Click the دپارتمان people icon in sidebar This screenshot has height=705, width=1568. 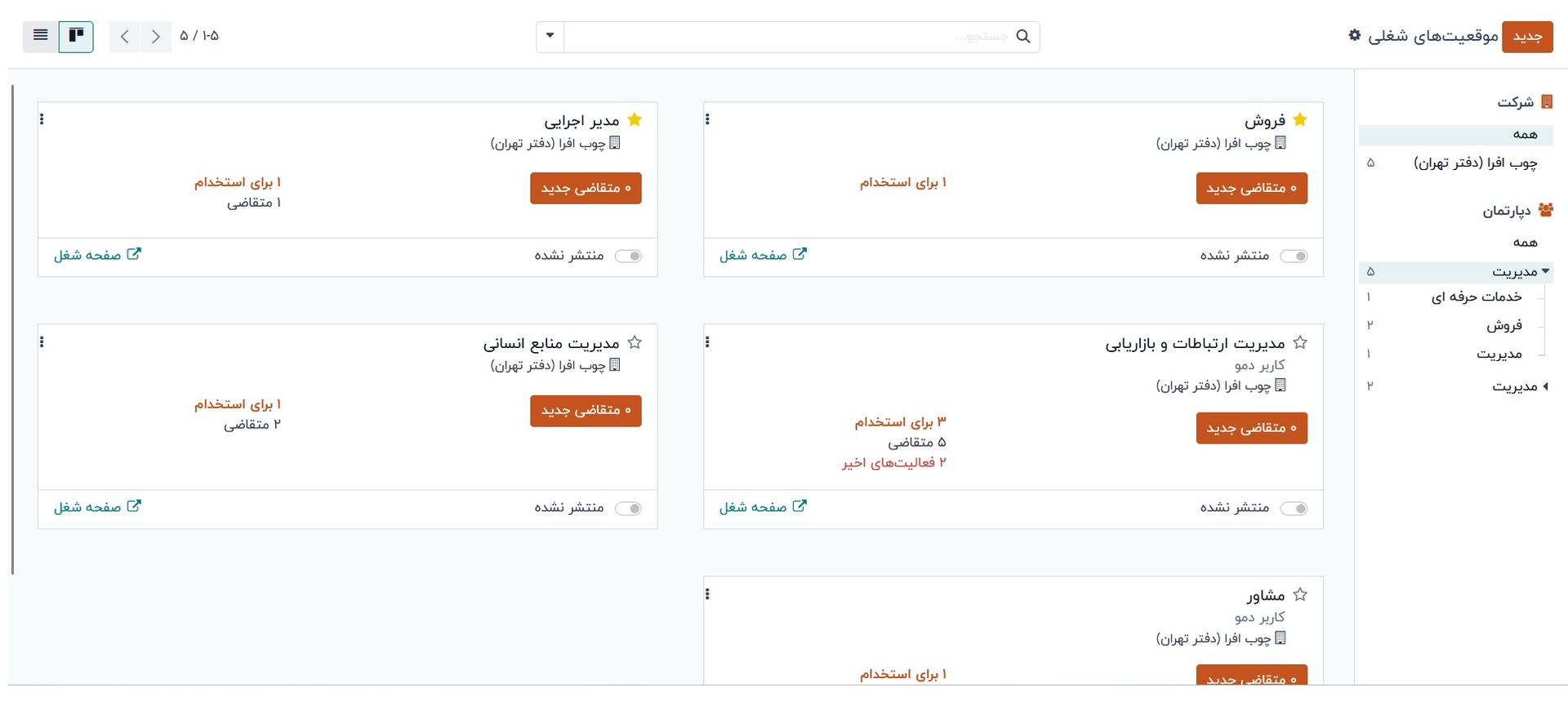[1545, 210]
